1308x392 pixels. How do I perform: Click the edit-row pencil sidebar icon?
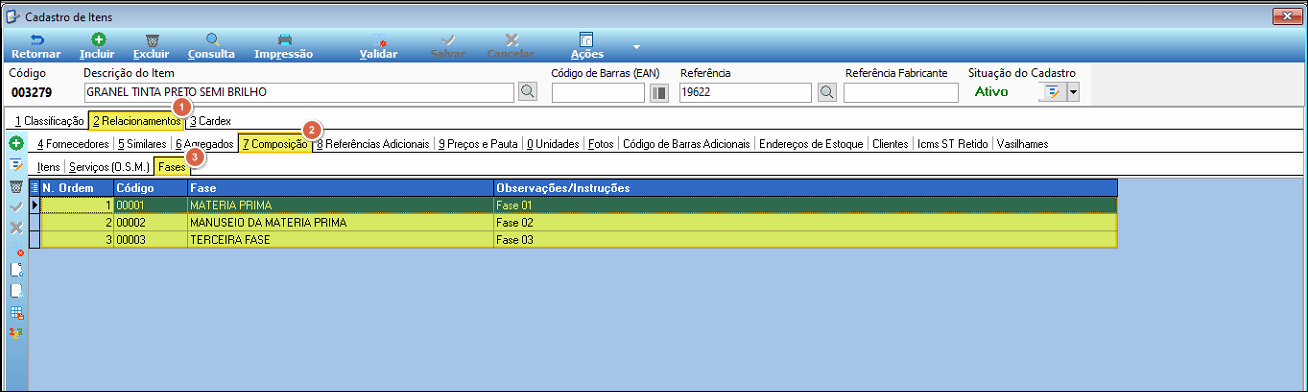(17, 165)
